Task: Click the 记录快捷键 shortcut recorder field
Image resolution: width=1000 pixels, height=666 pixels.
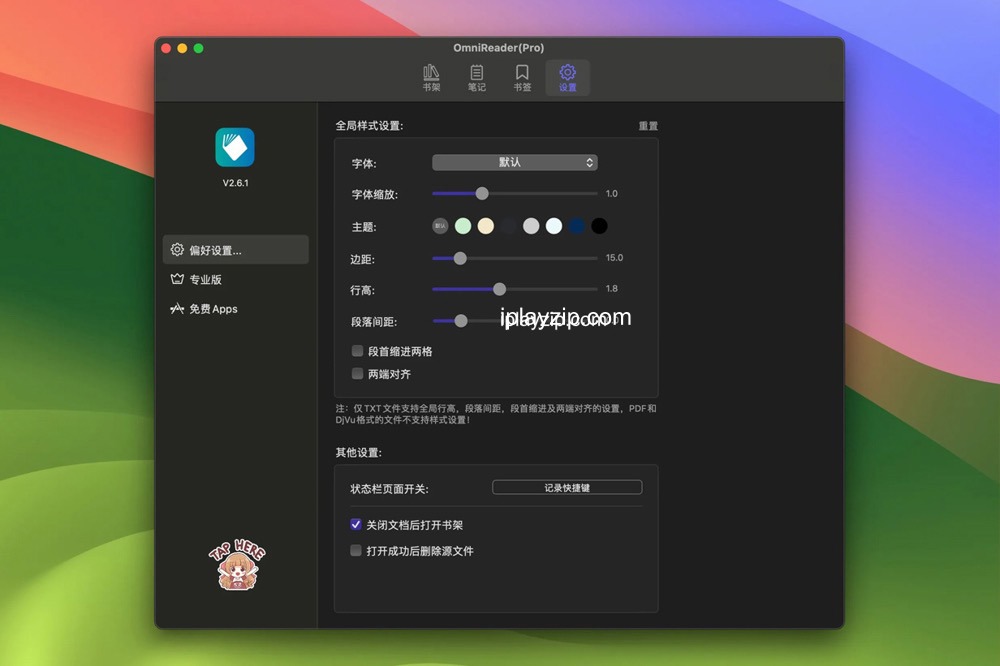Action: [x=567, y=487]
